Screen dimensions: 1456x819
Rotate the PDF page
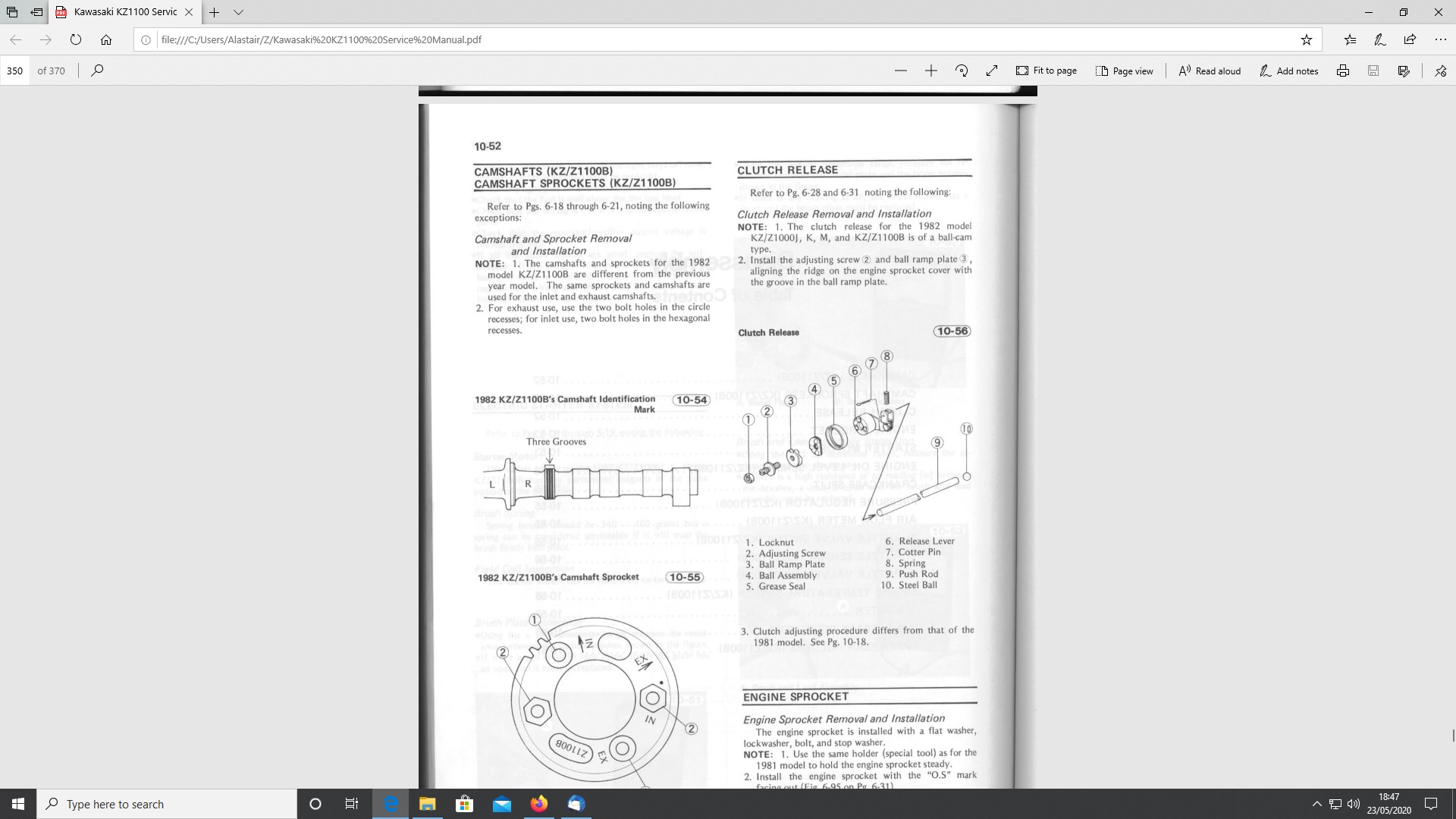click(962, 71)
